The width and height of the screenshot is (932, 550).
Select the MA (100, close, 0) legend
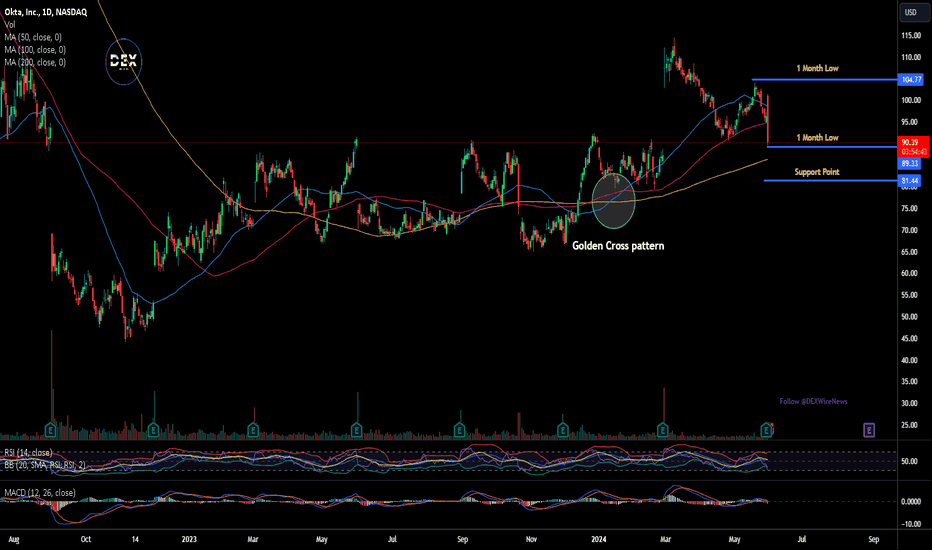35,50
